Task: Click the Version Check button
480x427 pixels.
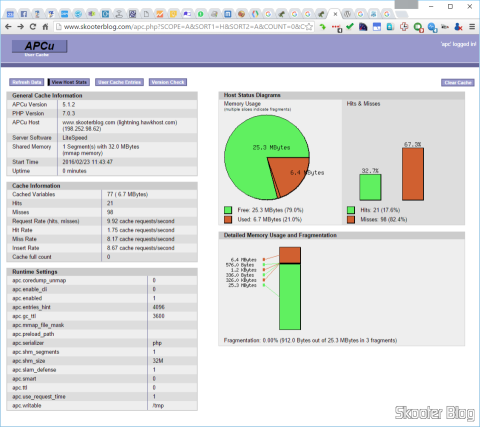Action: [168, 82]
